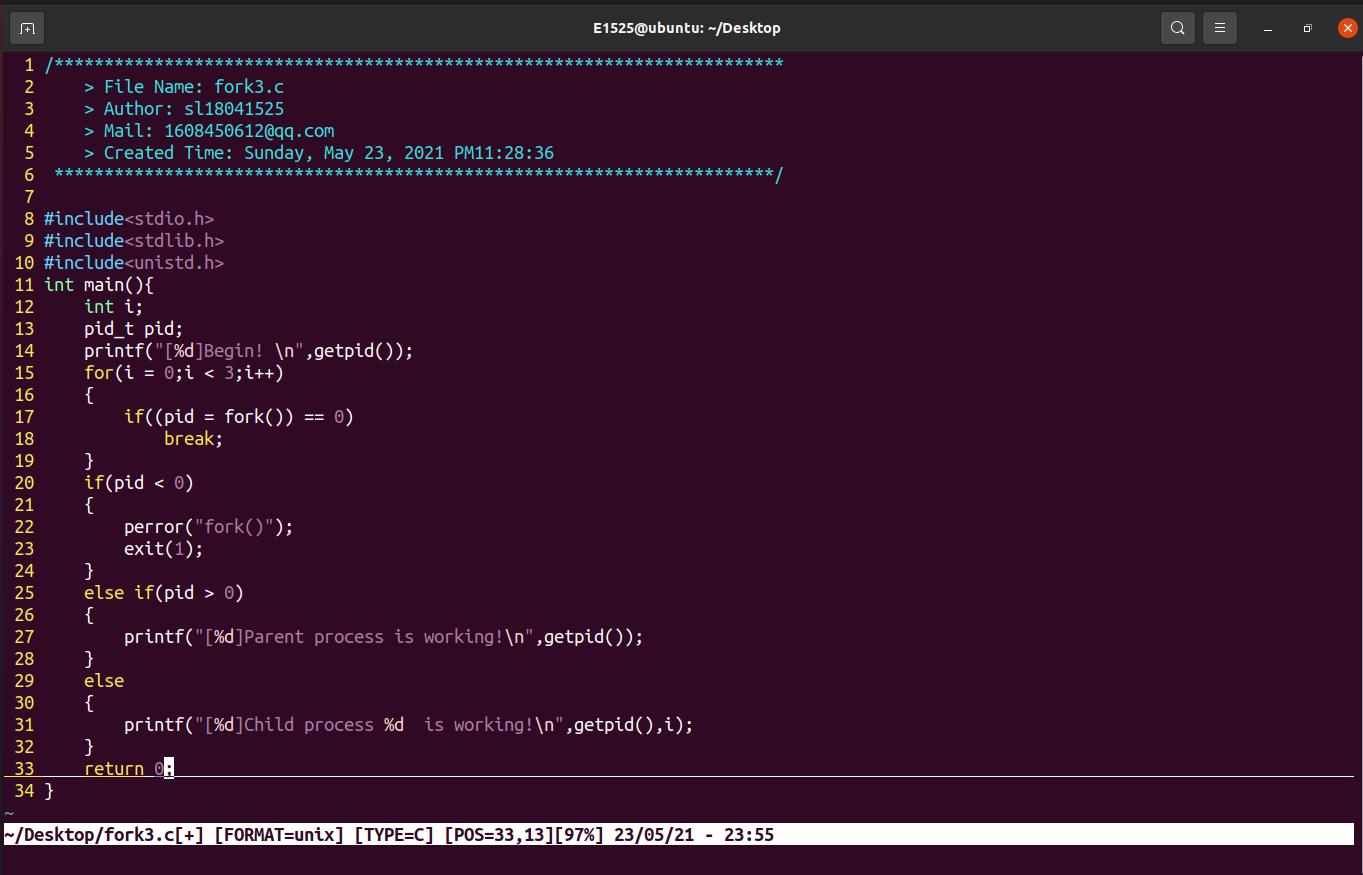This screenshot has height=875, width=1363.
Task: Click line number 16 in the gutter
Action: click(x=24, y=395)
